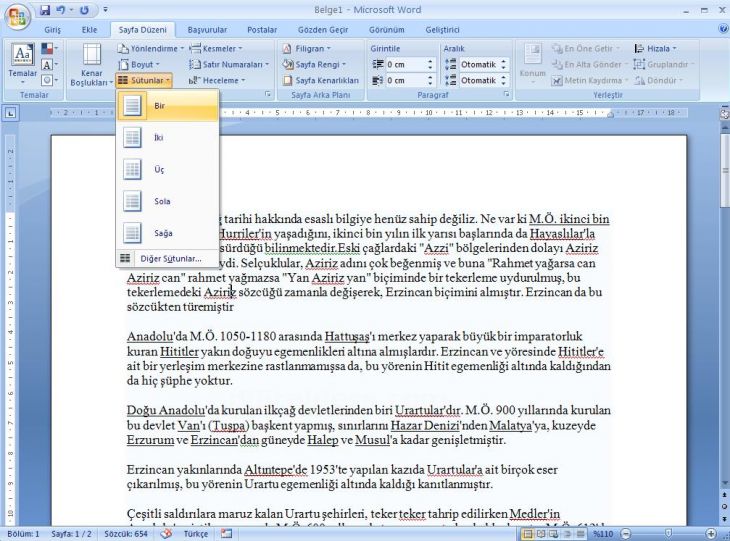Image resolution: width=730 pixels, height=541 pixels.
Task: Click Türkçe language indicator
Action: point(196,534)
